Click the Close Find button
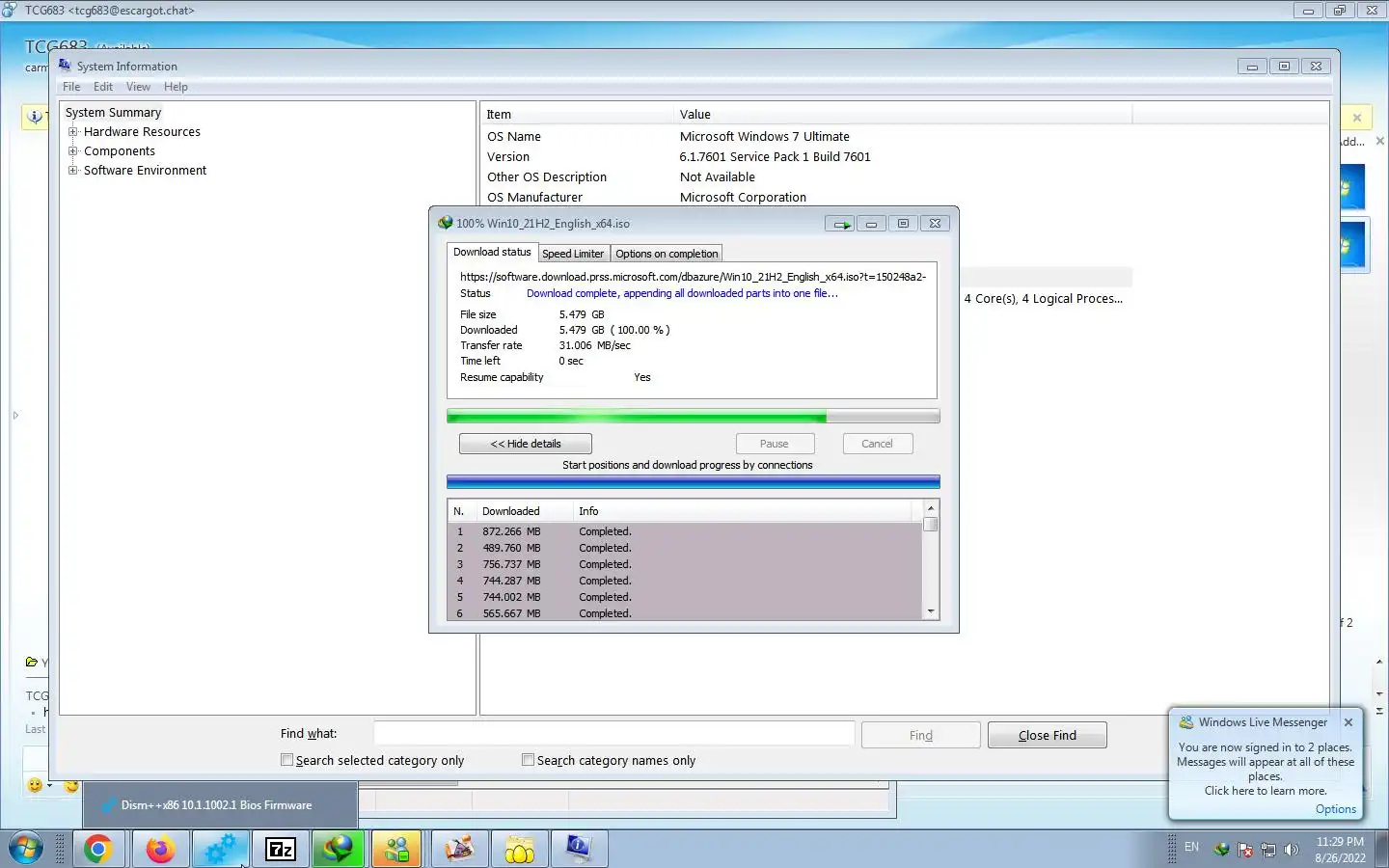1389x868 pixels. coord(1048,735)
